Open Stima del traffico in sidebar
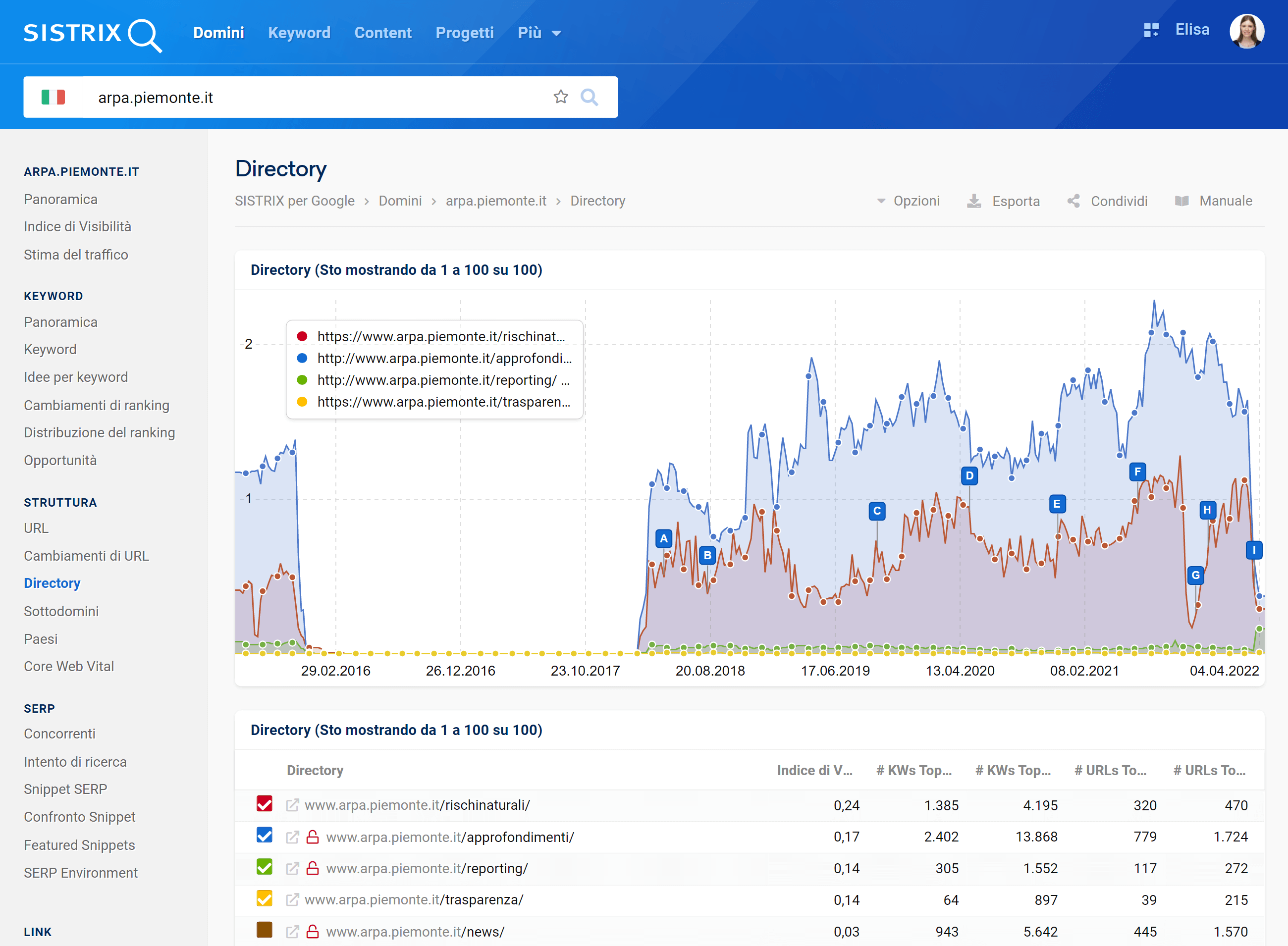The width and height of the screenshot is (1288, 946). point(76,255)
